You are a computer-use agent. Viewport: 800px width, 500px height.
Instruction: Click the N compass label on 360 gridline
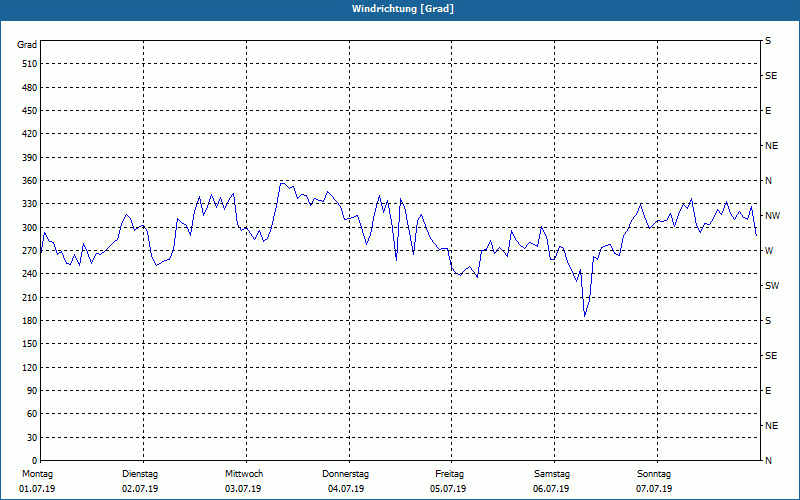(768, 181)
